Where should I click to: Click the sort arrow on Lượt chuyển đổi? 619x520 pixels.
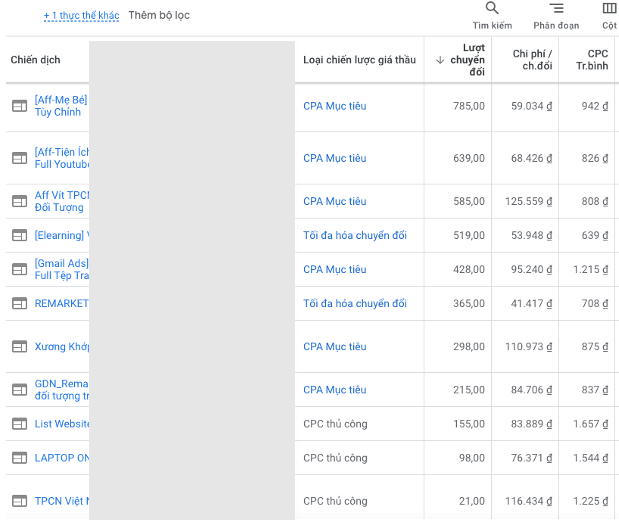coord(440,60)
